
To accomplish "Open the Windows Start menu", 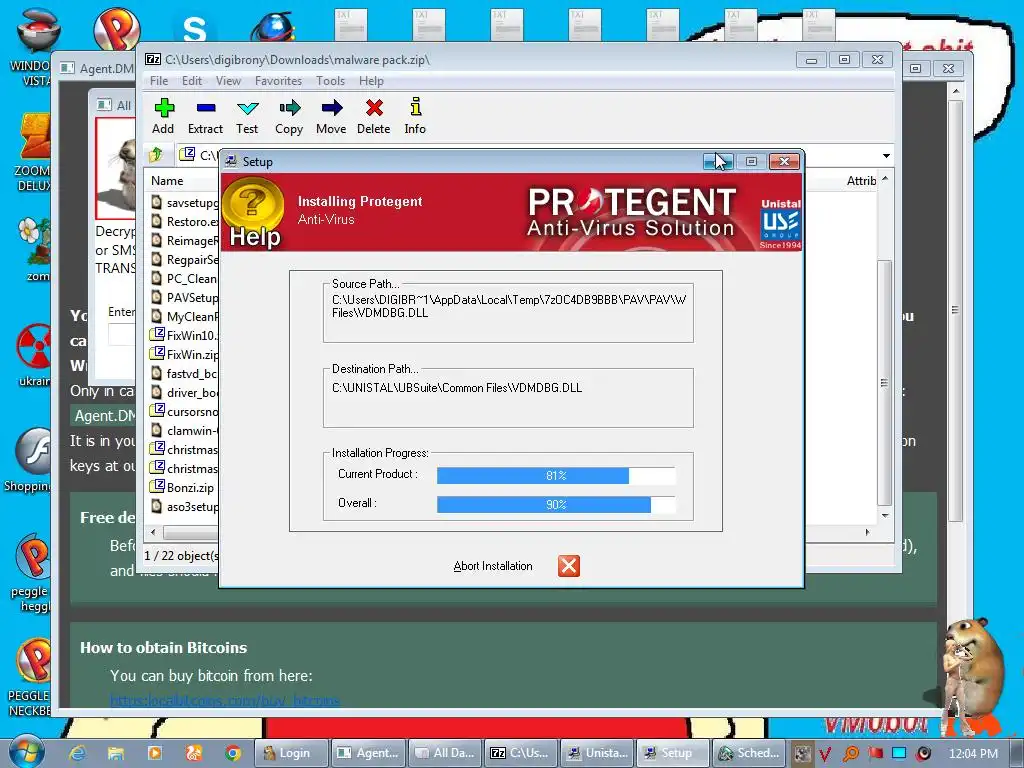I will pyautogui.click(x=27, y=752).
